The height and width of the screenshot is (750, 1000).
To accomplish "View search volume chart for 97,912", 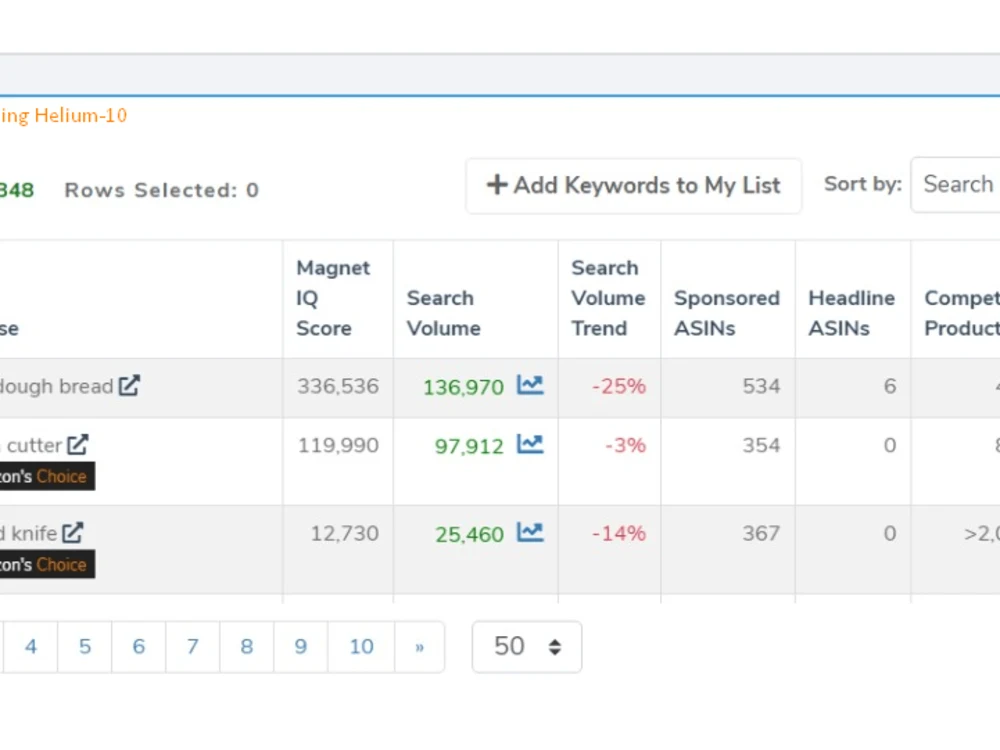I will click(530, 445).
